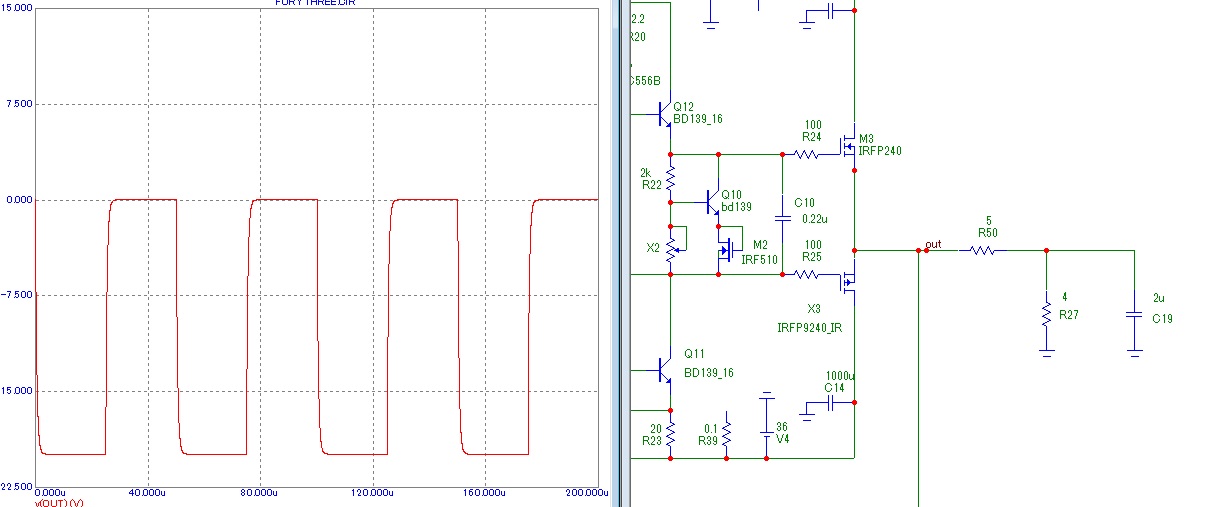This screenshot has height=507, width=1211.
Task: Select the R23 resistor symbol
Action: pyautogui.click(x=671, y=434)
